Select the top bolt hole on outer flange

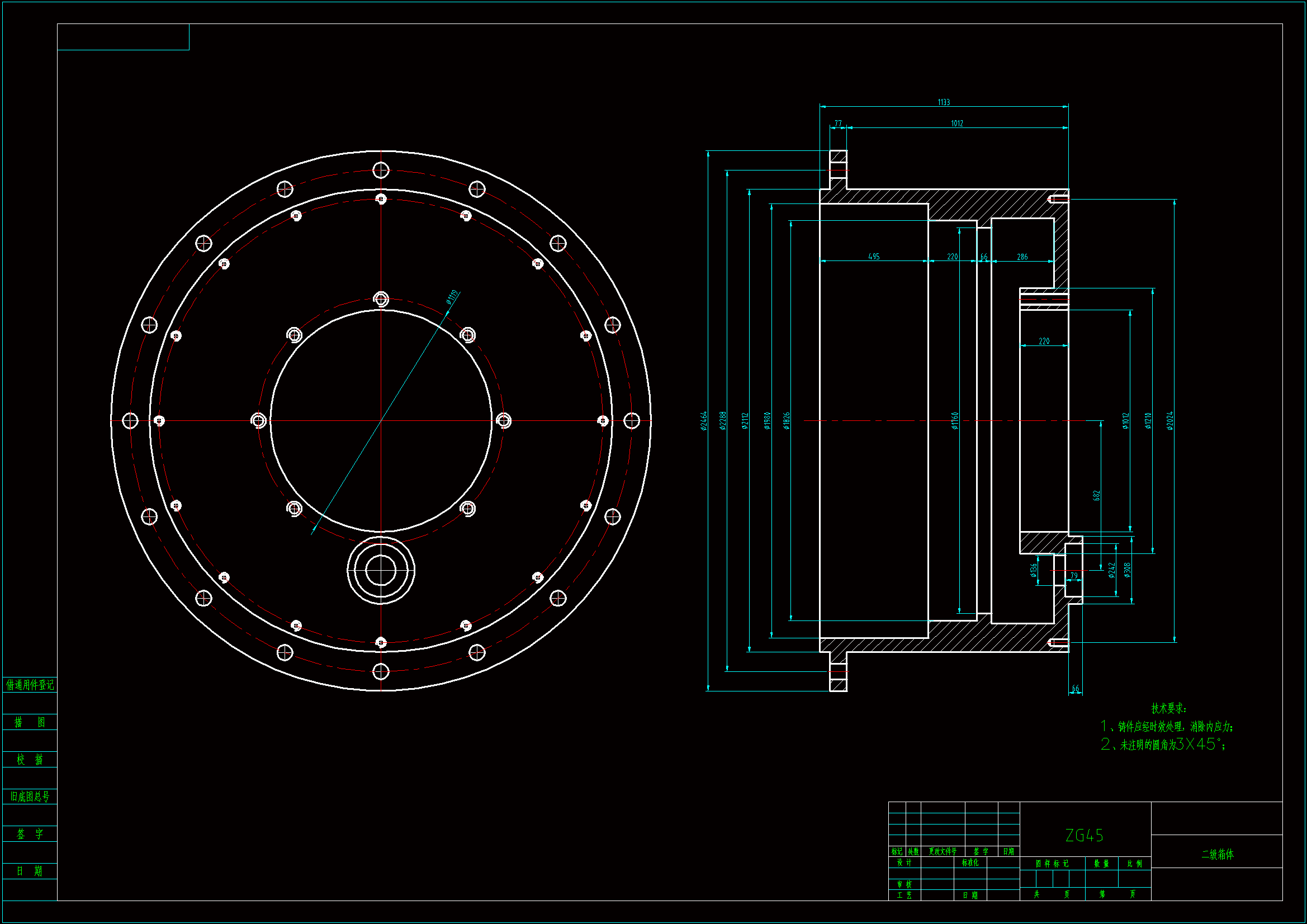click(381, 170)
